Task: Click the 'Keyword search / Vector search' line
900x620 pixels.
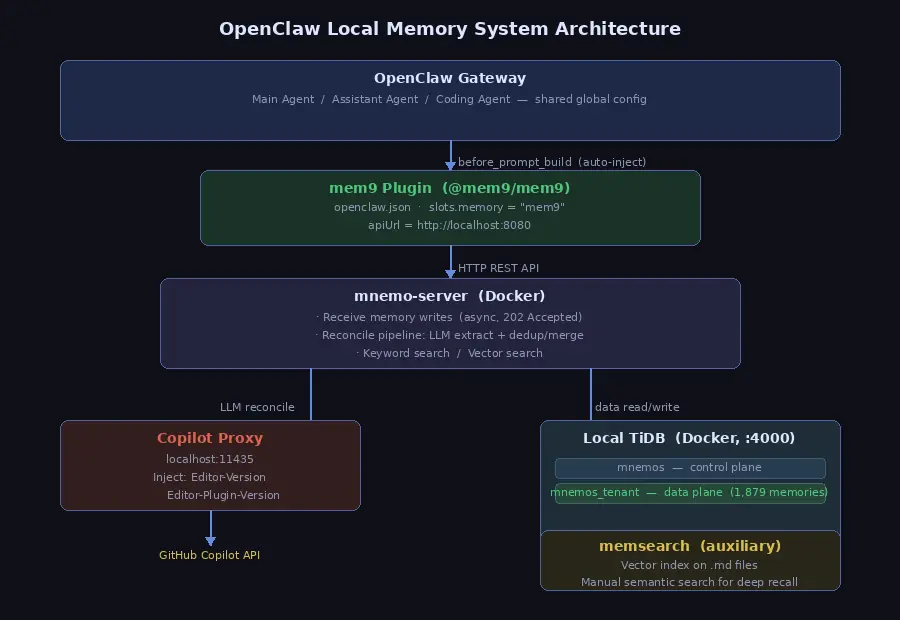Action: click(450, 353)
